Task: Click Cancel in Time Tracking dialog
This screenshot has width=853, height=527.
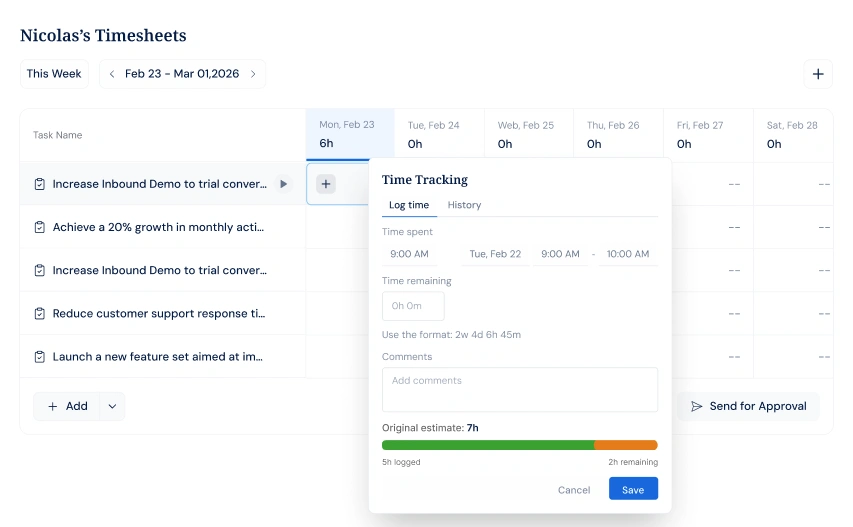Action: tap(574, 489)
